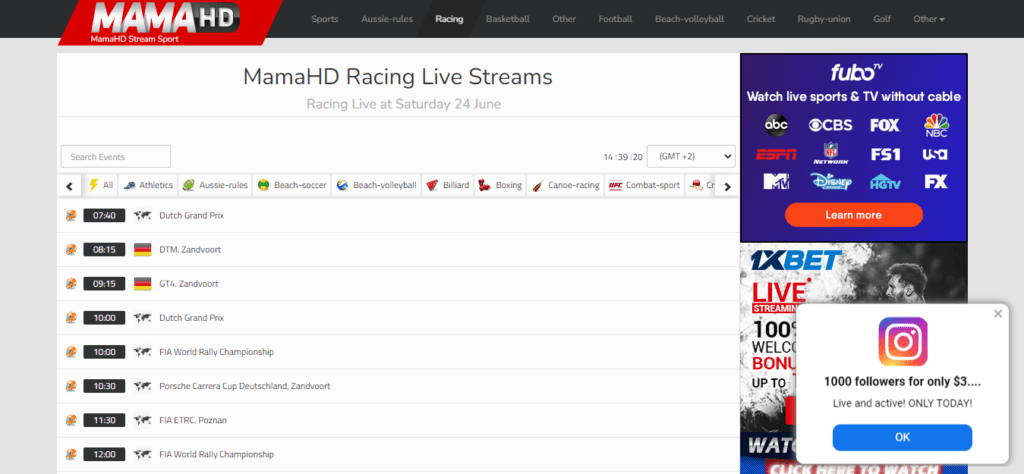Open the Sports menu item

[325, 19]
